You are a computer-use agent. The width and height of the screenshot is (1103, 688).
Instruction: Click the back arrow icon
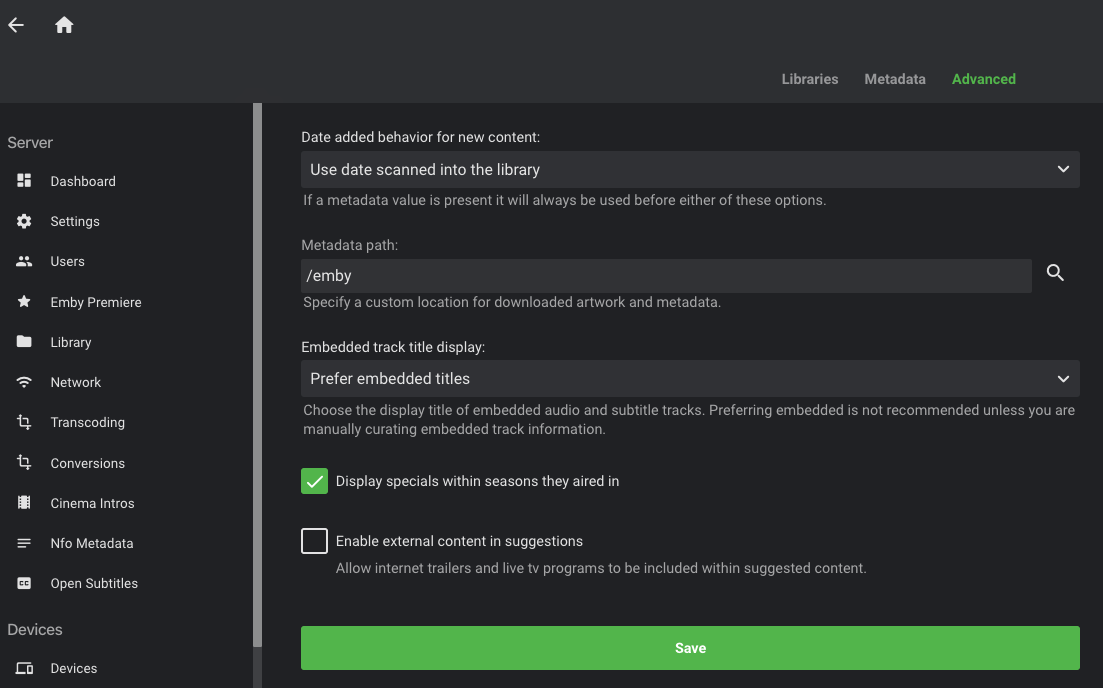[x=16, y=25]
